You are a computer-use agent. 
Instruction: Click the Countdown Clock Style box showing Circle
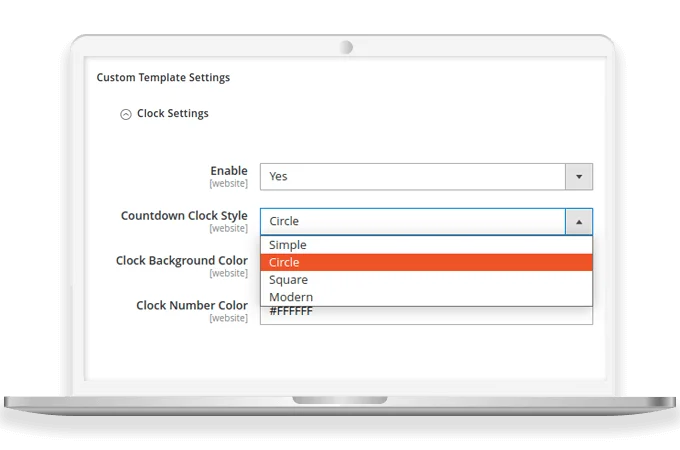pos(412,221)
